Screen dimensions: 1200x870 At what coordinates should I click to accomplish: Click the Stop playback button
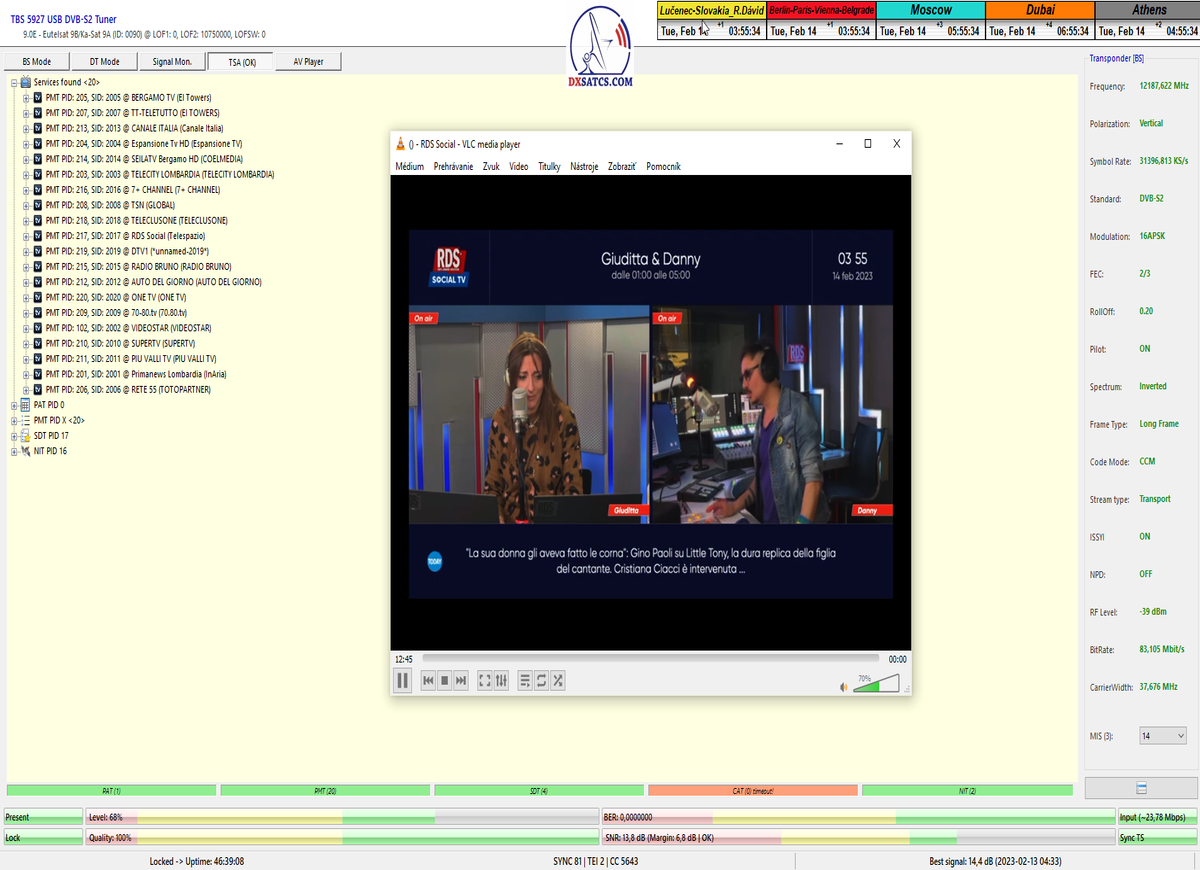tap(445, 681)
